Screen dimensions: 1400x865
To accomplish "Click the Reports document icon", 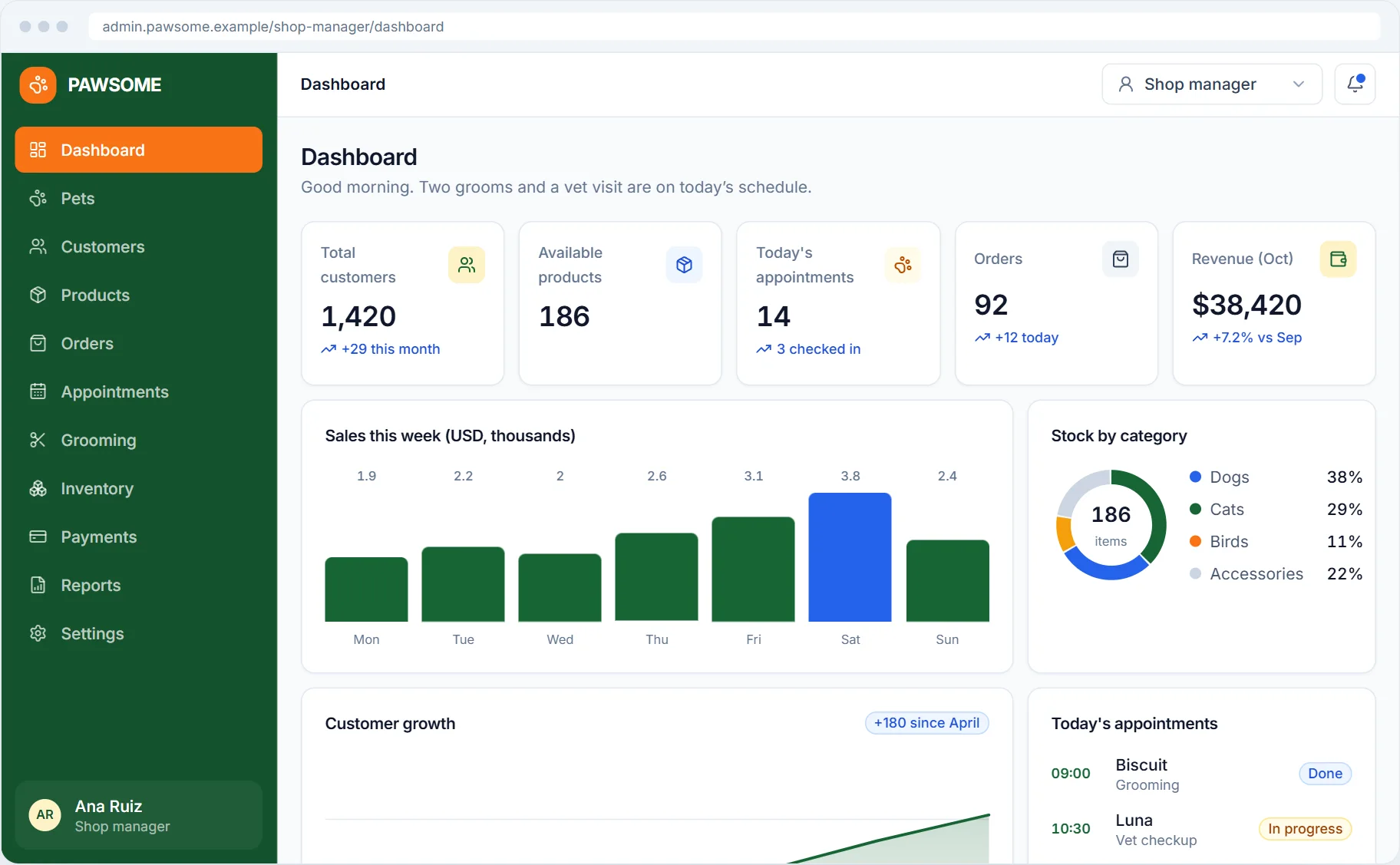I will pos(38,585).
